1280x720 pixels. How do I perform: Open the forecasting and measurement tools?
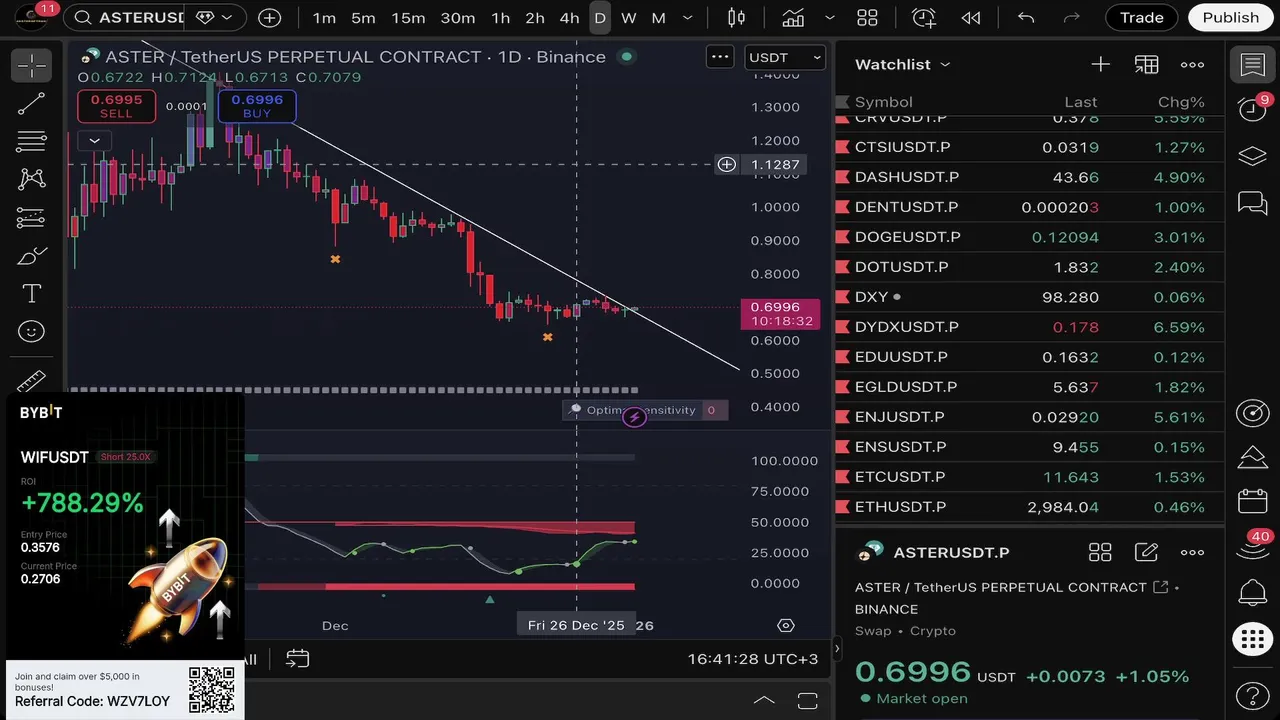point(32,217)
